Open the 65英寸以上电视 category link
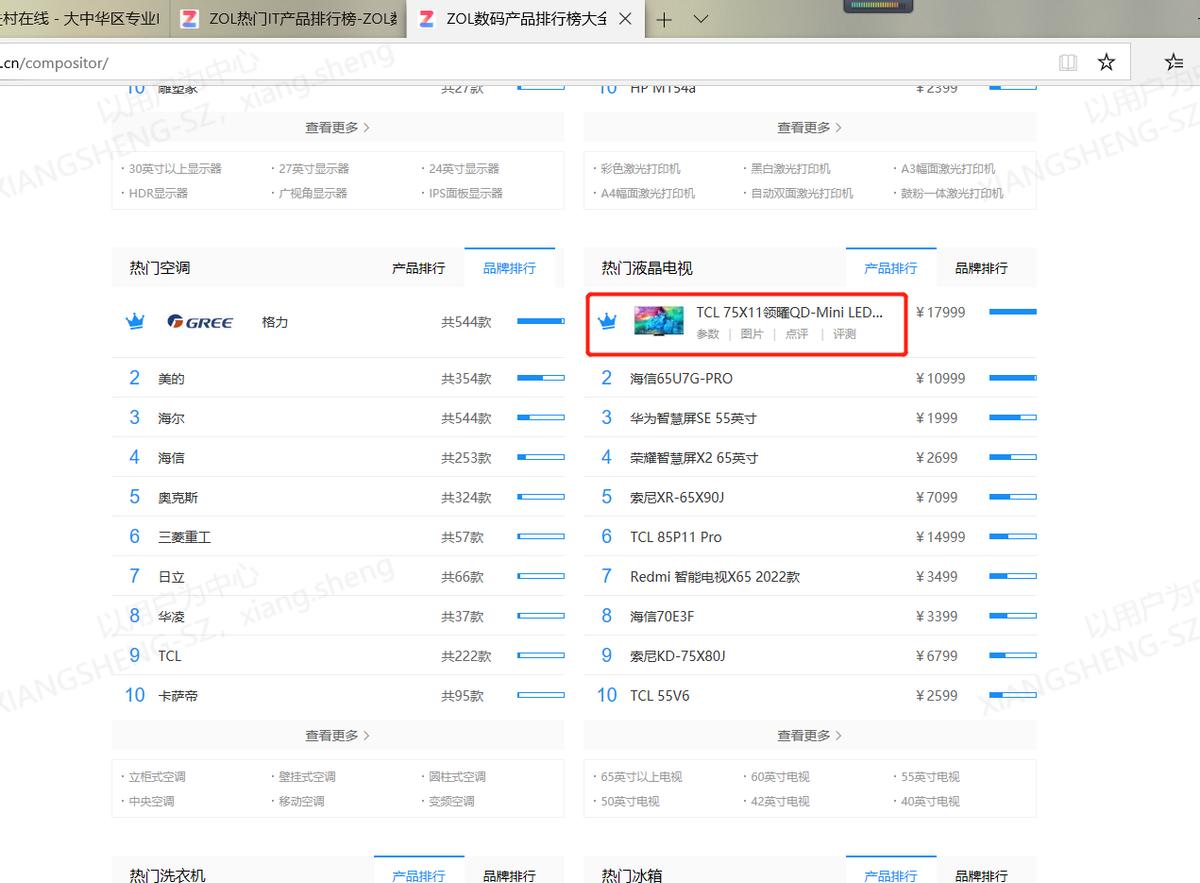Image resolution: width=1200 pixels, height=883 pixels. 641,777
